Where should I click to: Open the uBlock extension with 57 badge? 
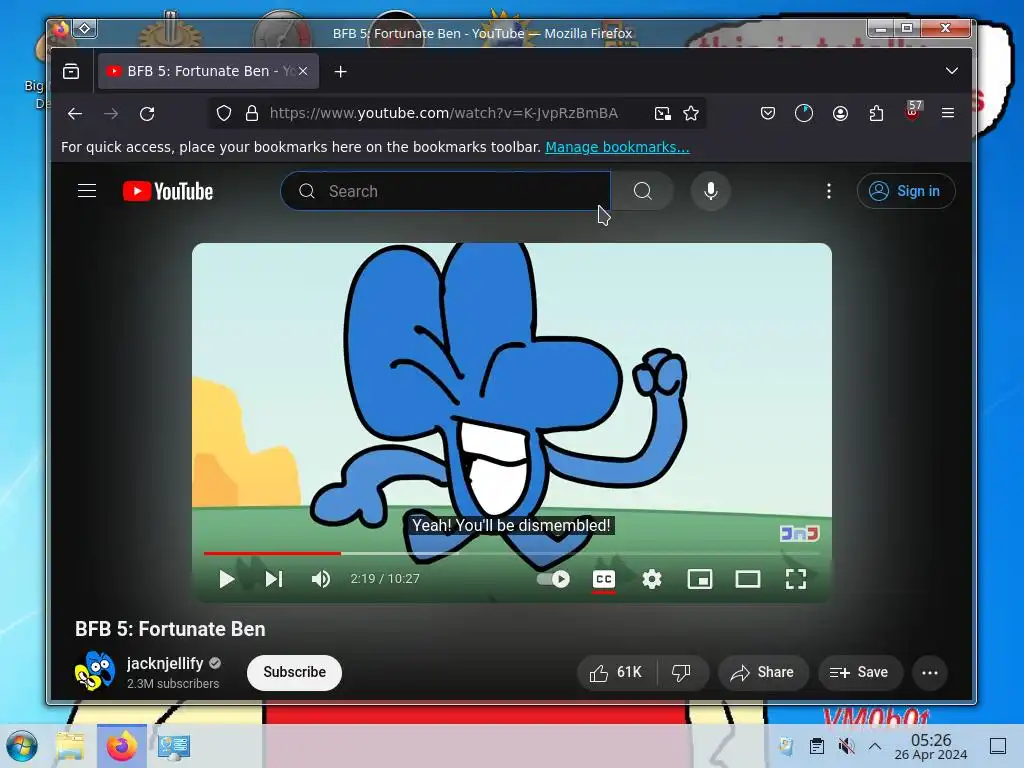pyautogui.click(x=913, y=112)
